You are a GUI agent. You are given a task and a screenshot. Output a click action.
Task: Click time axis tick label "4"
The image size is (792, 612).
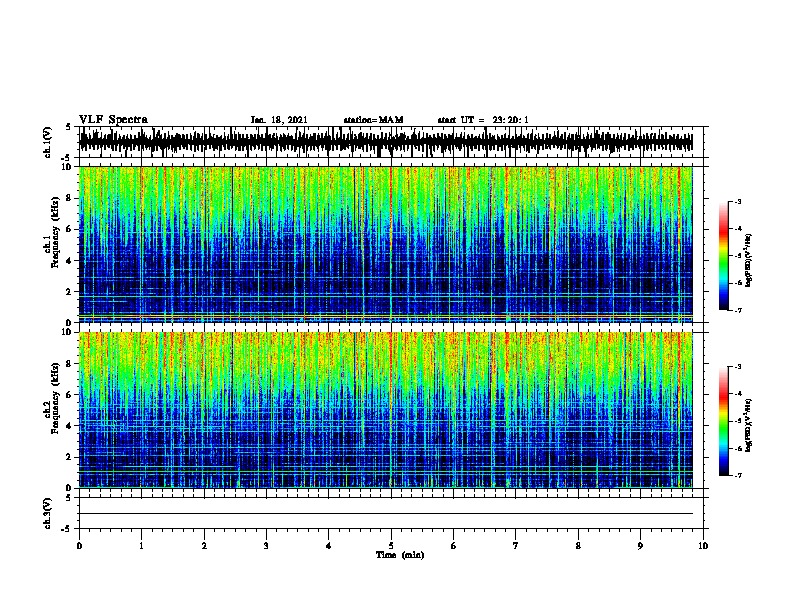click(x=329, y=546)
